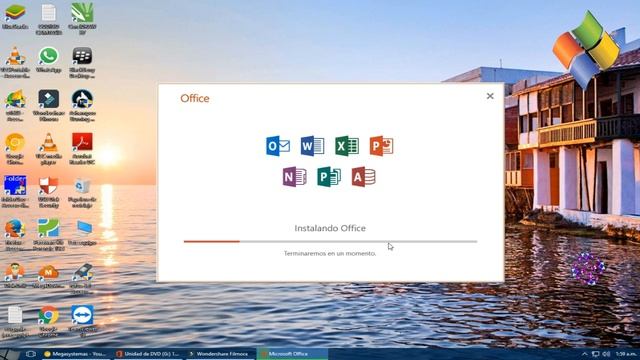The height and width of the screenshot is (360, 640).
Task: Open the Windows Start menu
Action: click(10, 354)
